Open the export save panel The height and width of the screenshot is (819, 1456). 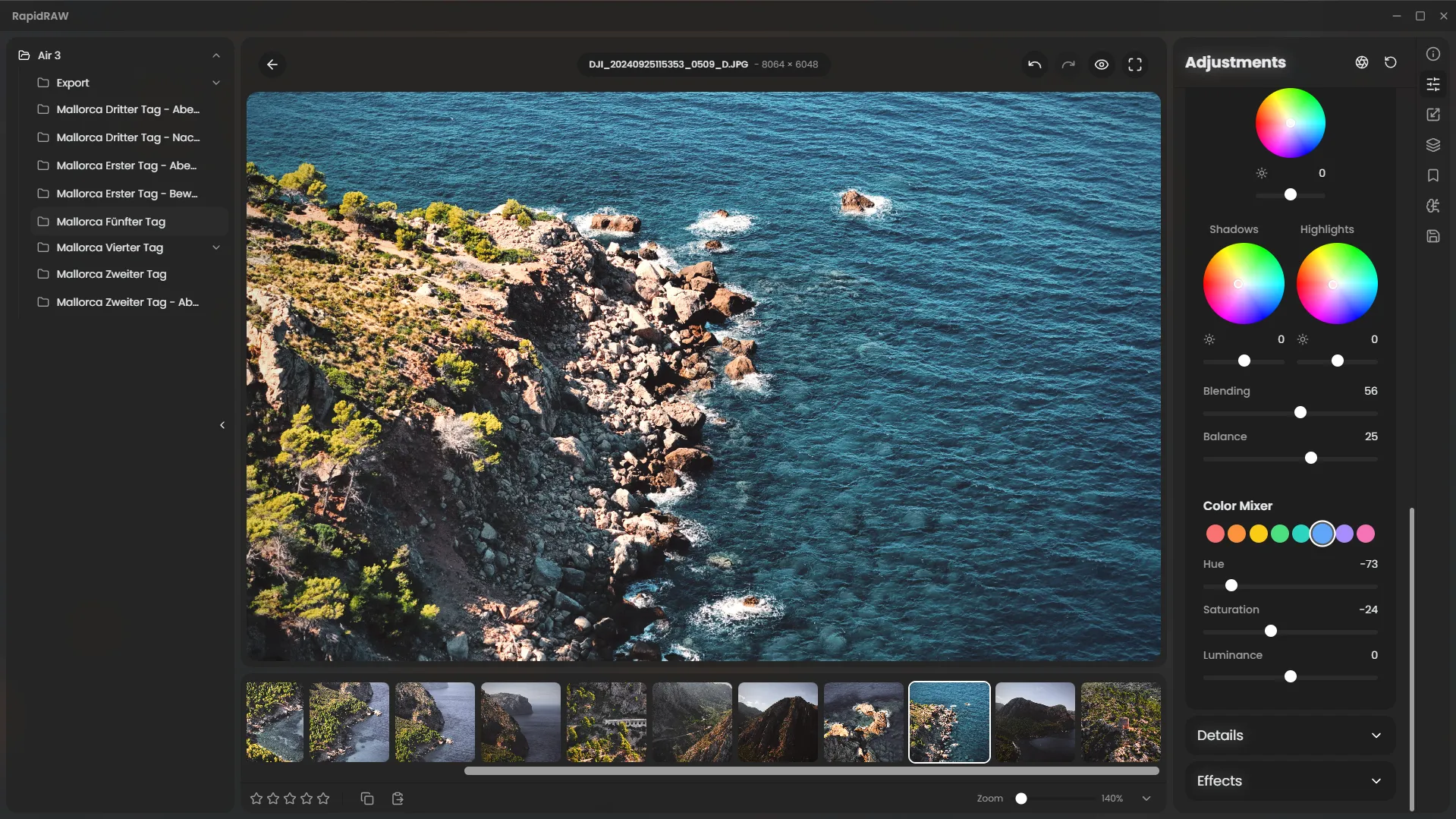(x=1432, y=236)
